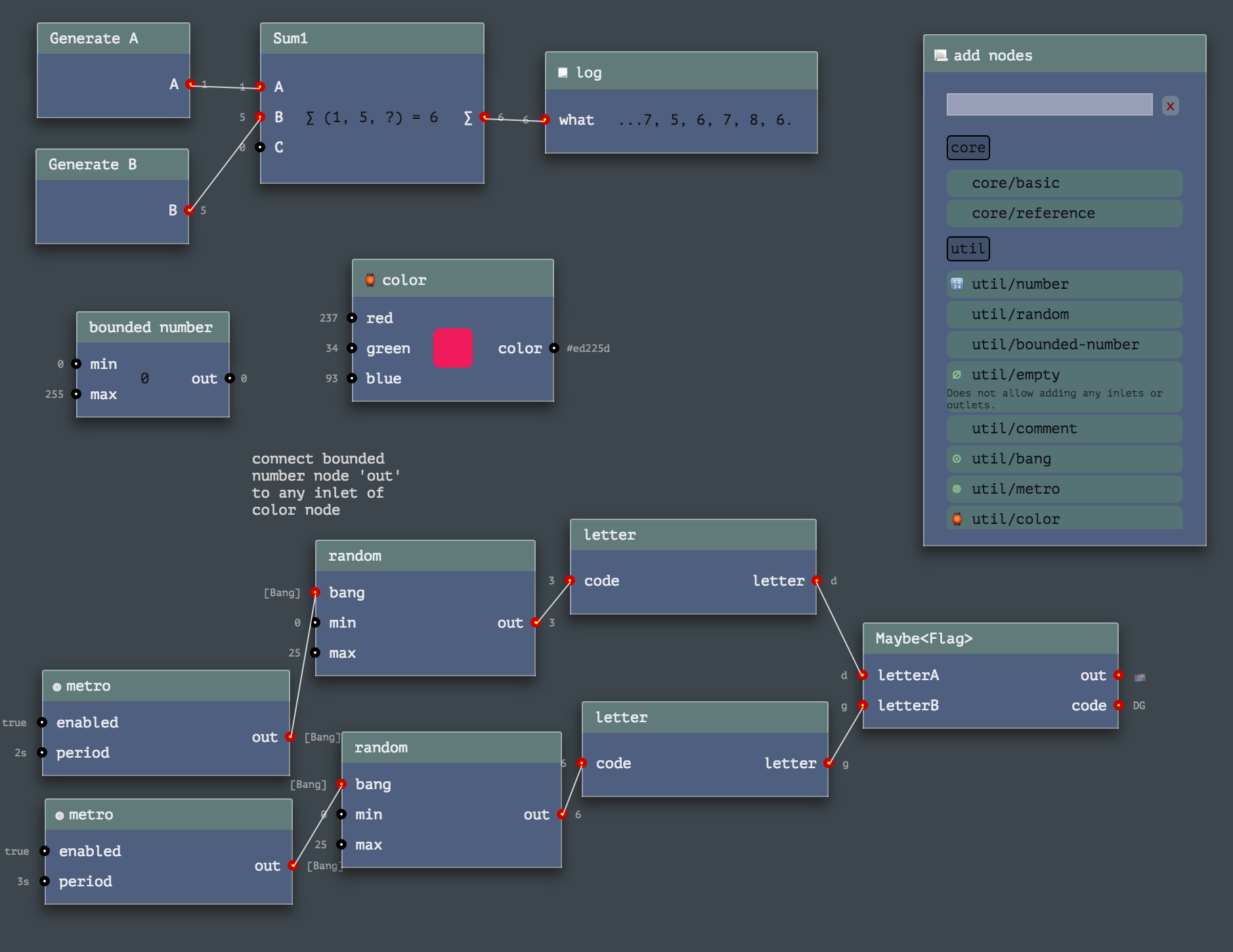1233x952 pixels.
Task: Click the icon next to util/bang
Action: (957, 459)
